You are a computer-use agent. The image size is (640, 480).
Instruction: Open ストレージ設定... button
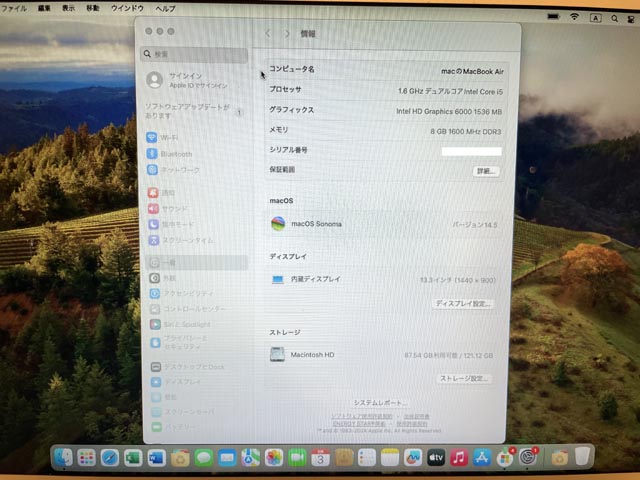point(465,379)
